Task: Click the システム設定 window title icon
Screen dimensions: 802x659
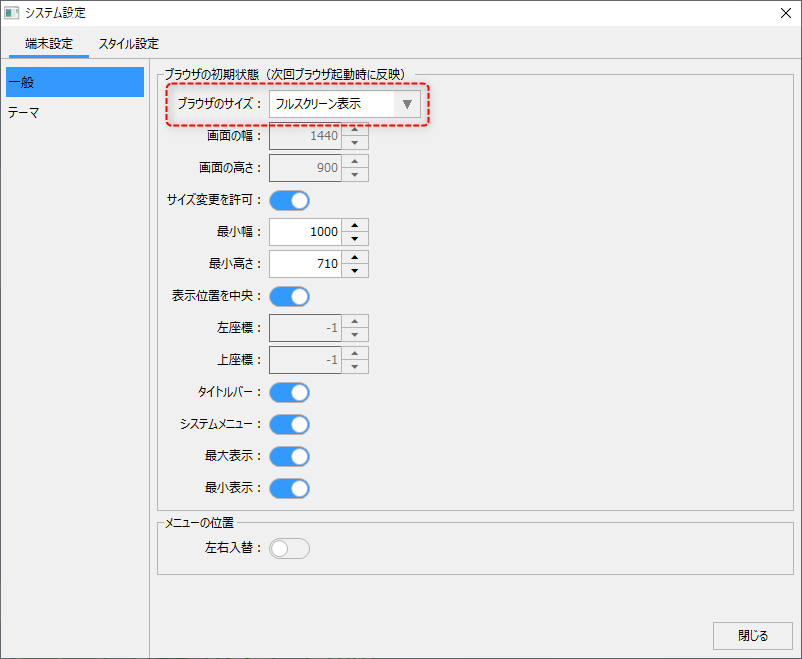Action: tap(12, 13)
